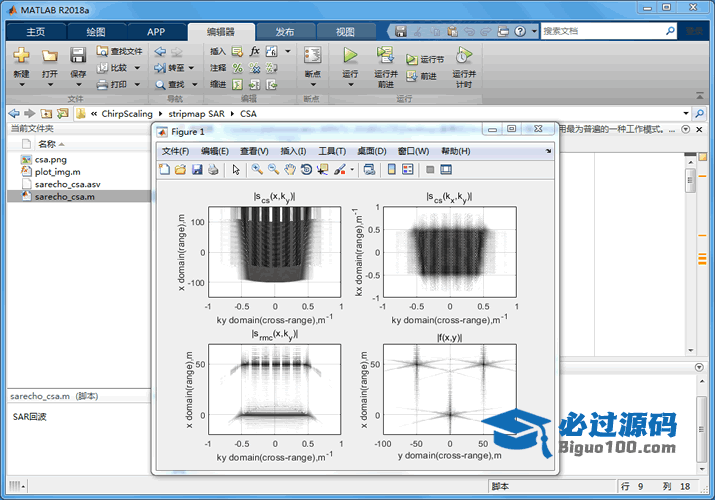Screen dimensions: 715x500
Task: Click the Breakpoints icon in ribbon
Action: [312, 56]
